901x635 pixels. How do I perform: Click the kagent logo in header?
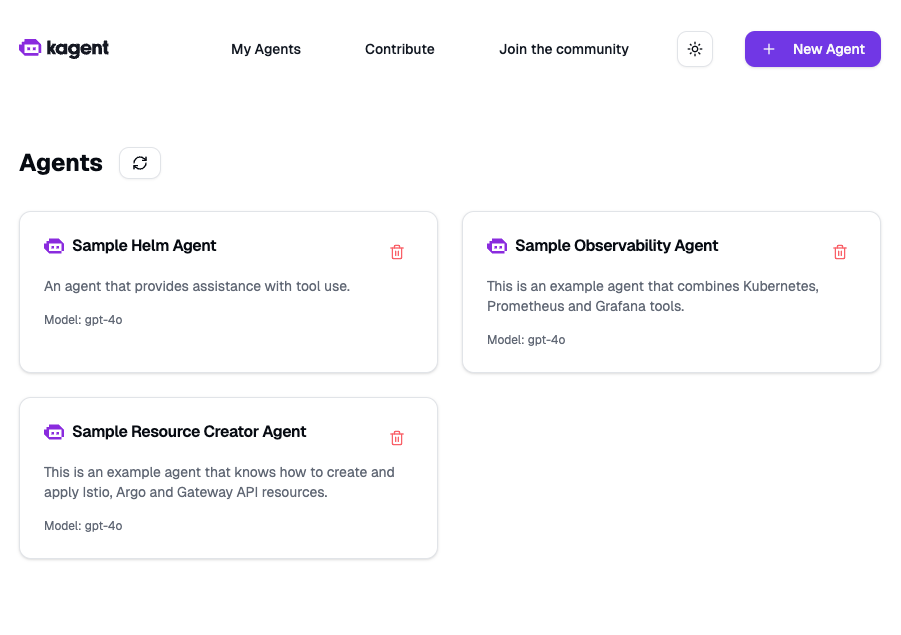[x=64, y=48]
